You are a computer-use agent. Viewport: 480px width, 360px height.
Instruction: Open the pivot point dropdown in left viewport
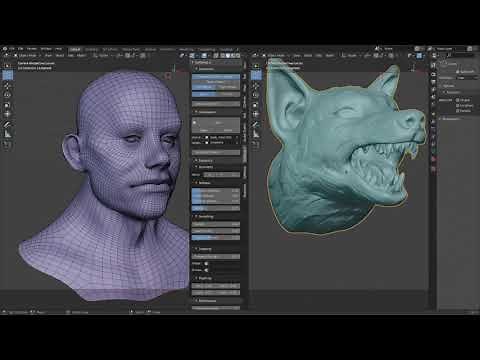click(119, 55)
